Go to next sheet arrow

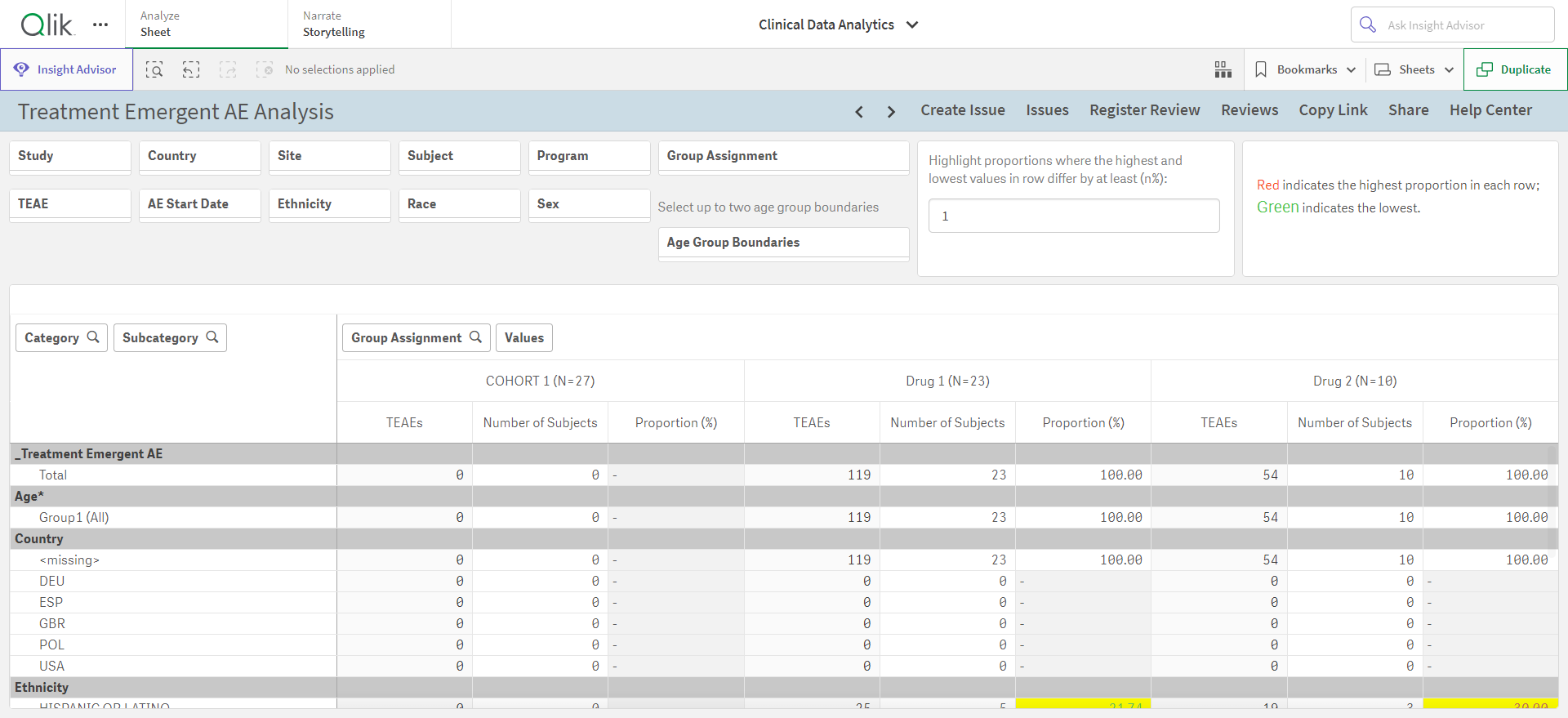point(891,112)
